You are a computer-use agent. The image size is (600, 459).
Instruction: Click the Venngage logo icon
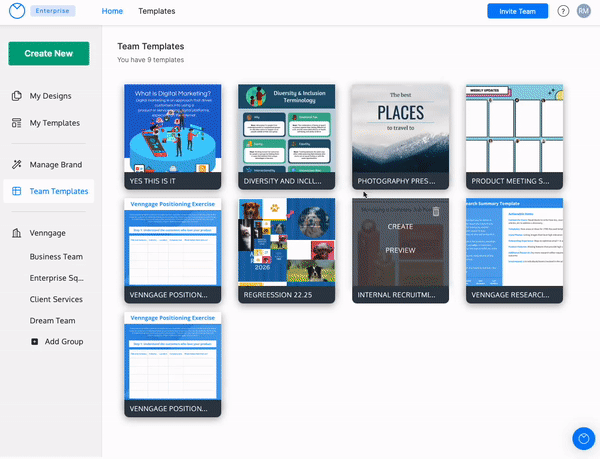click(x=17, y=11)
